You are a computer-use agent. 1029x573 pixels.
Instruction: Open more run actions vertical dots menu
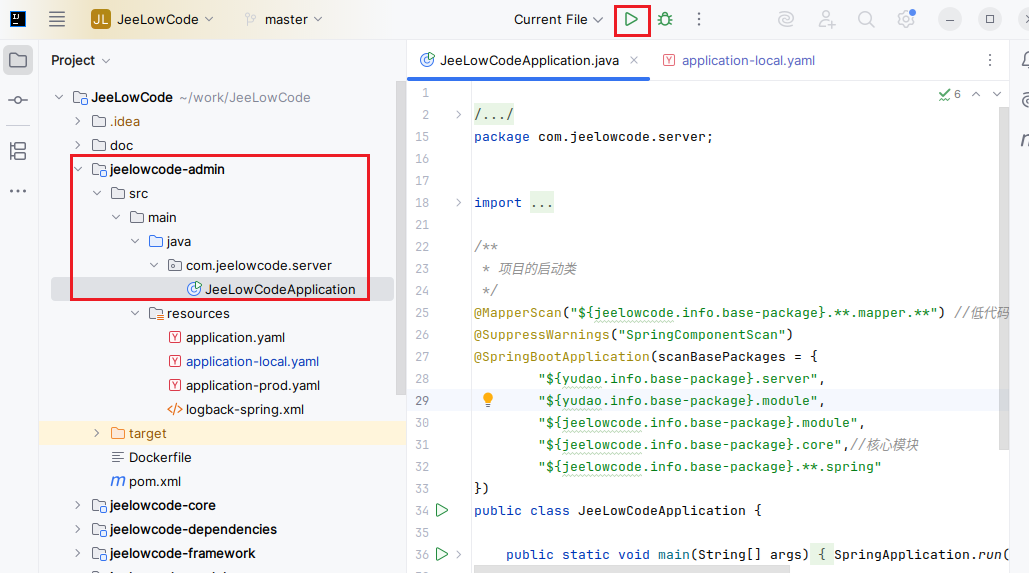click(x=699, y=20)
